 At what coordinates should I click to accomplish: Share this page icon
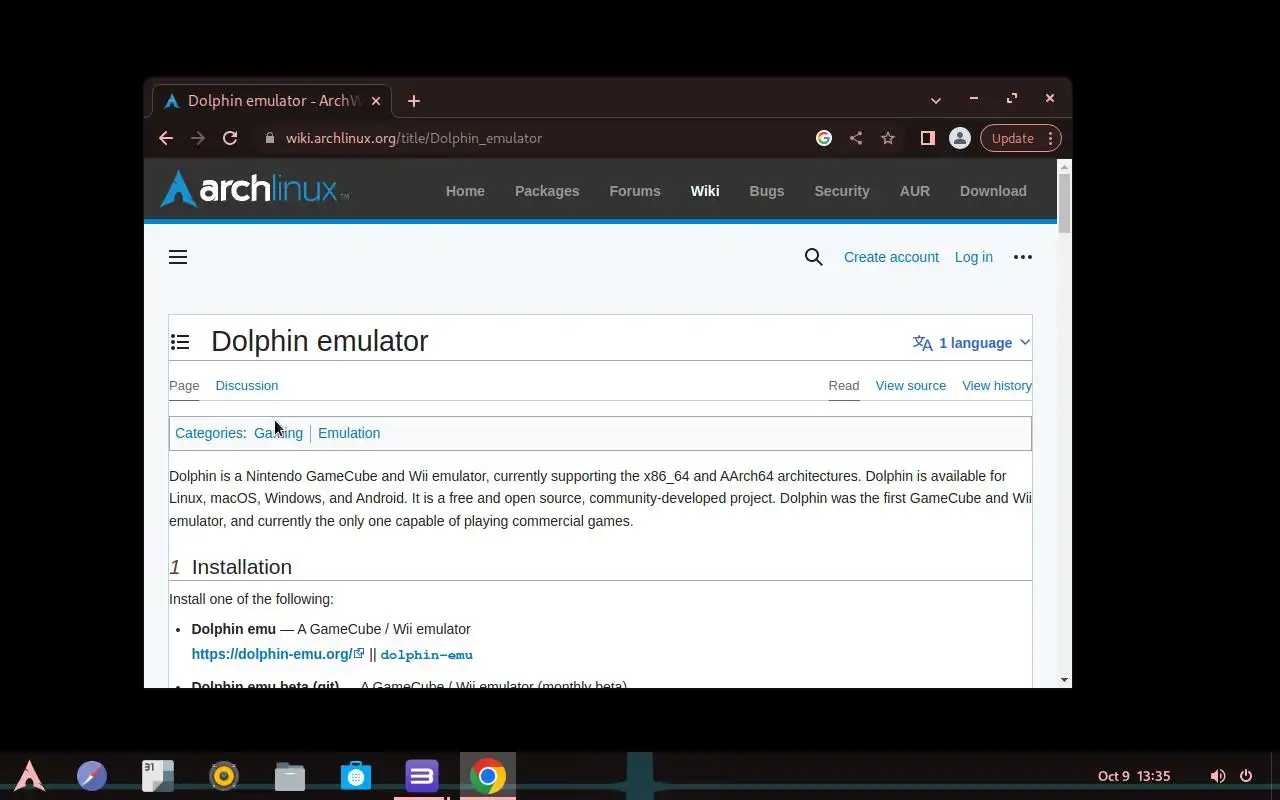point(856,138)
